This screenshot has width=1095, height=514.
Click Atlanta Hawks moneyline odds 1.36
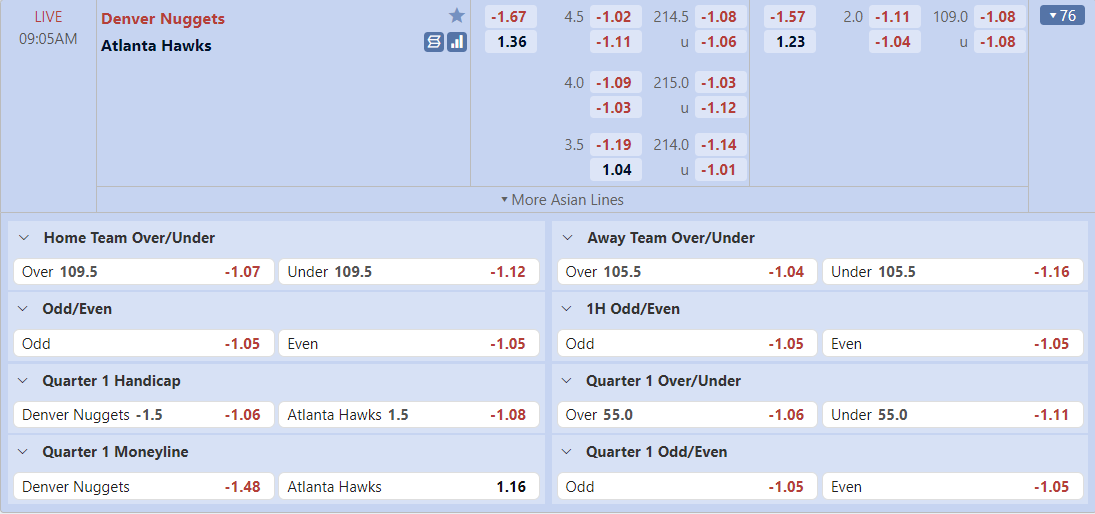point(511,42)
